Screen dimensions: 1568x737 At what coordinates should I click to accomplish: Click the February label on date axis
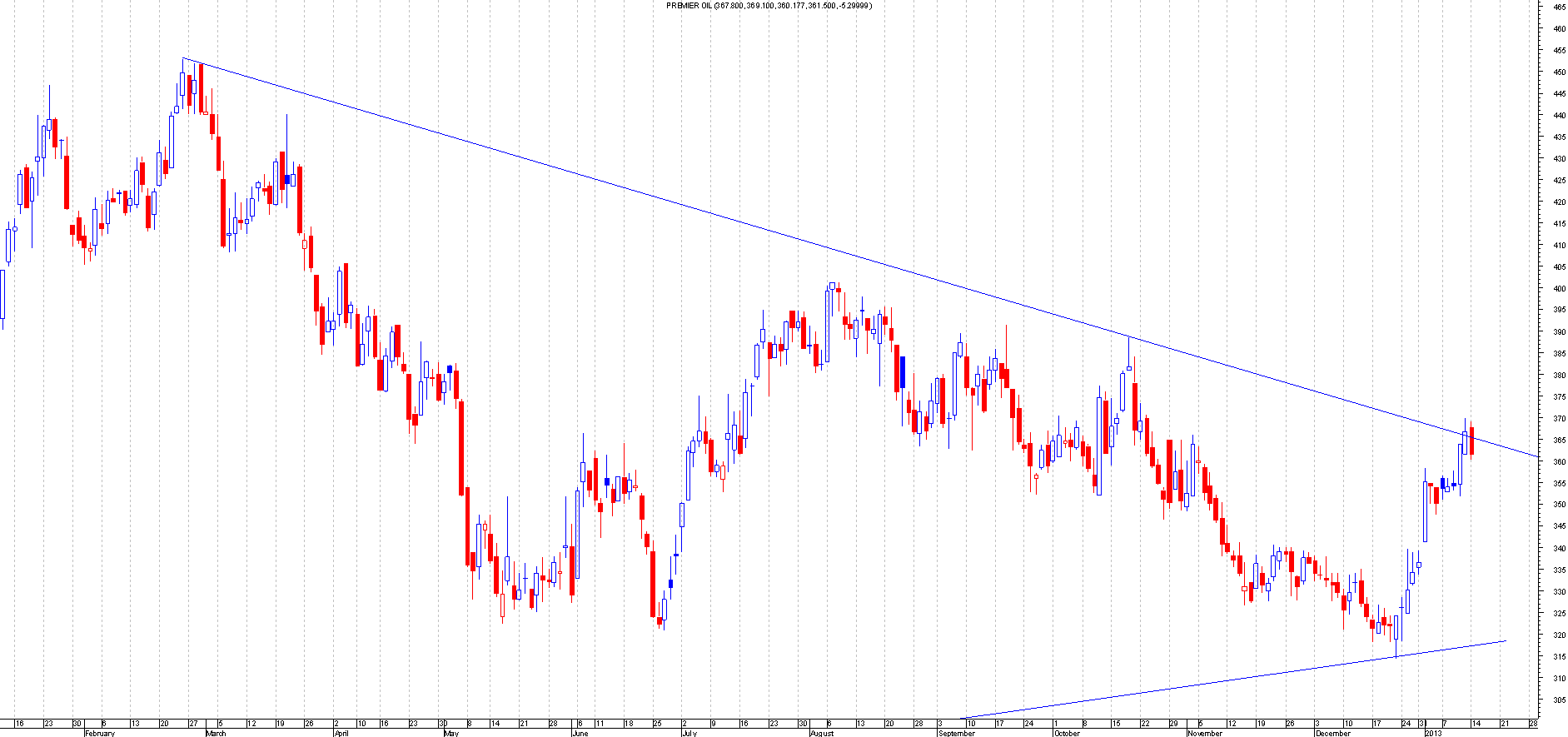[x=100, y=733]
